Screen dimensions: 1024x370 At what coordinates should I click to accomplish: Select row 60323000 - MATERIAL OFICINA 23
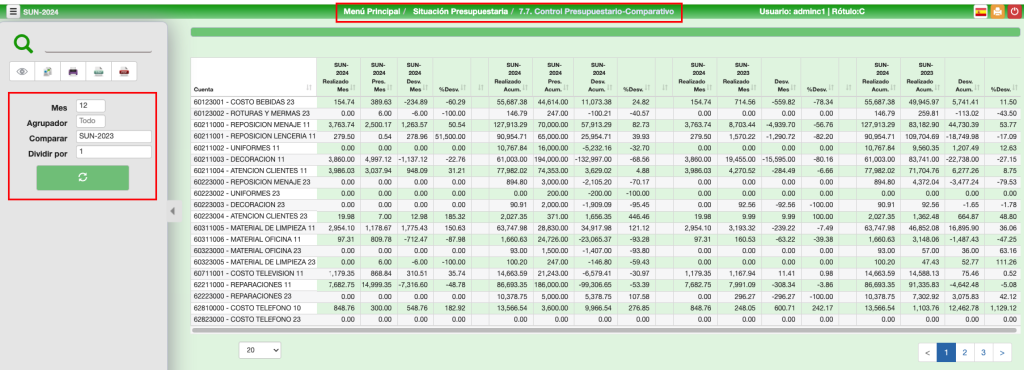[604, 251]
